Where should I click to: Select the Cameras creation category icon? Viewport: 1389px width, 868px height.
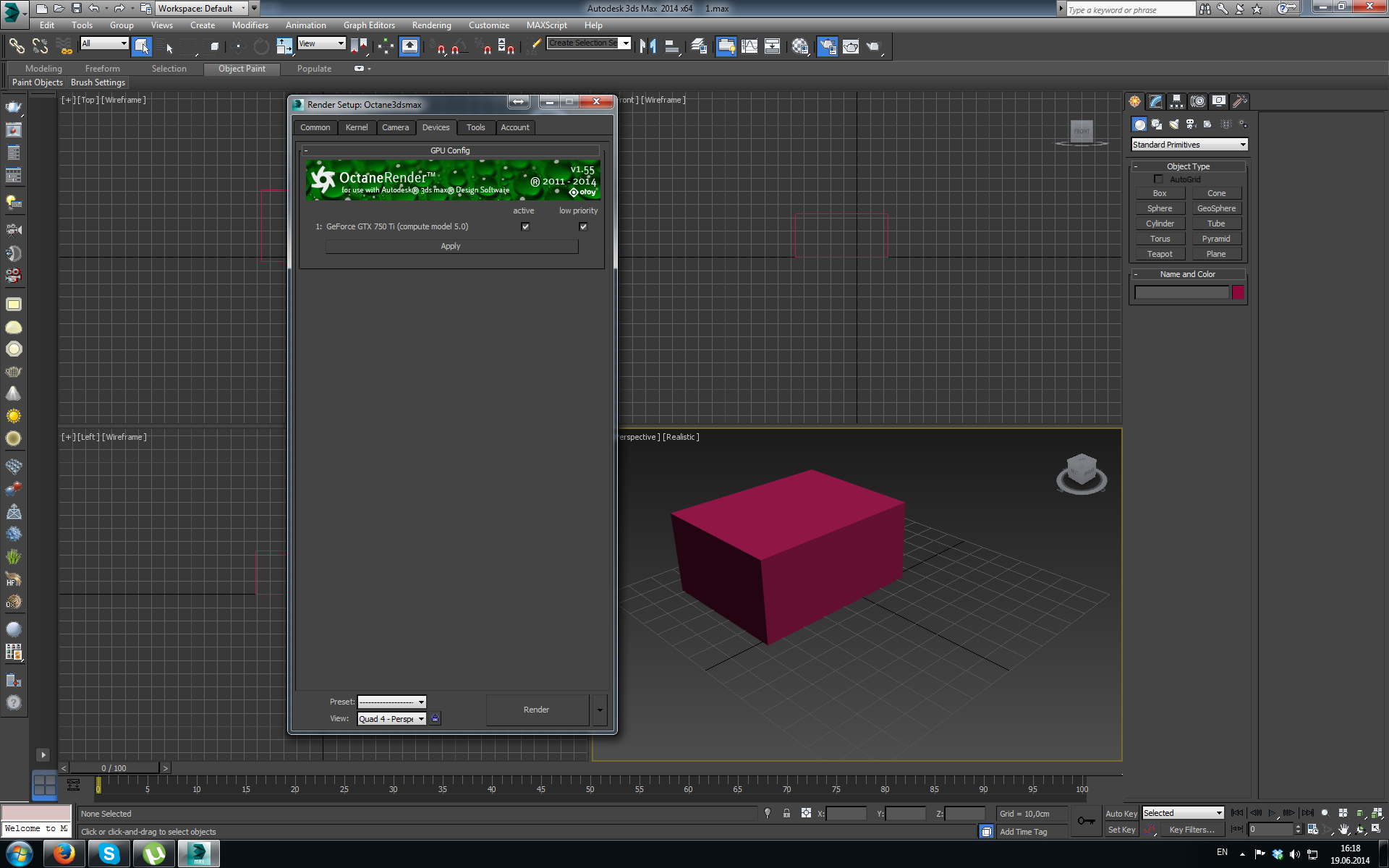point(1191,124)
